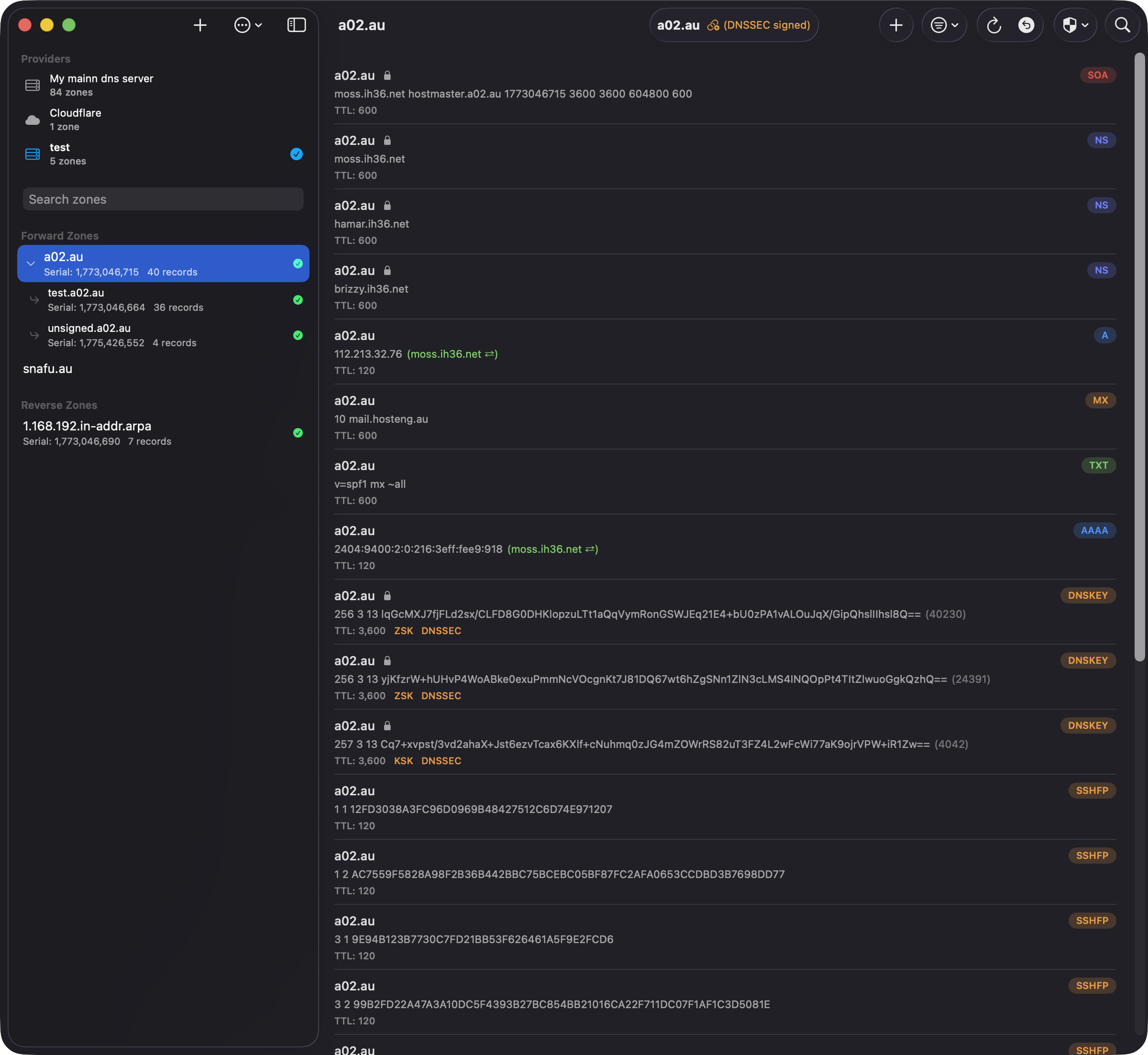Click the DNSSEC signed zone badge
The height and width of the screenshot is (1055, 1148).
tap(734, 25)
